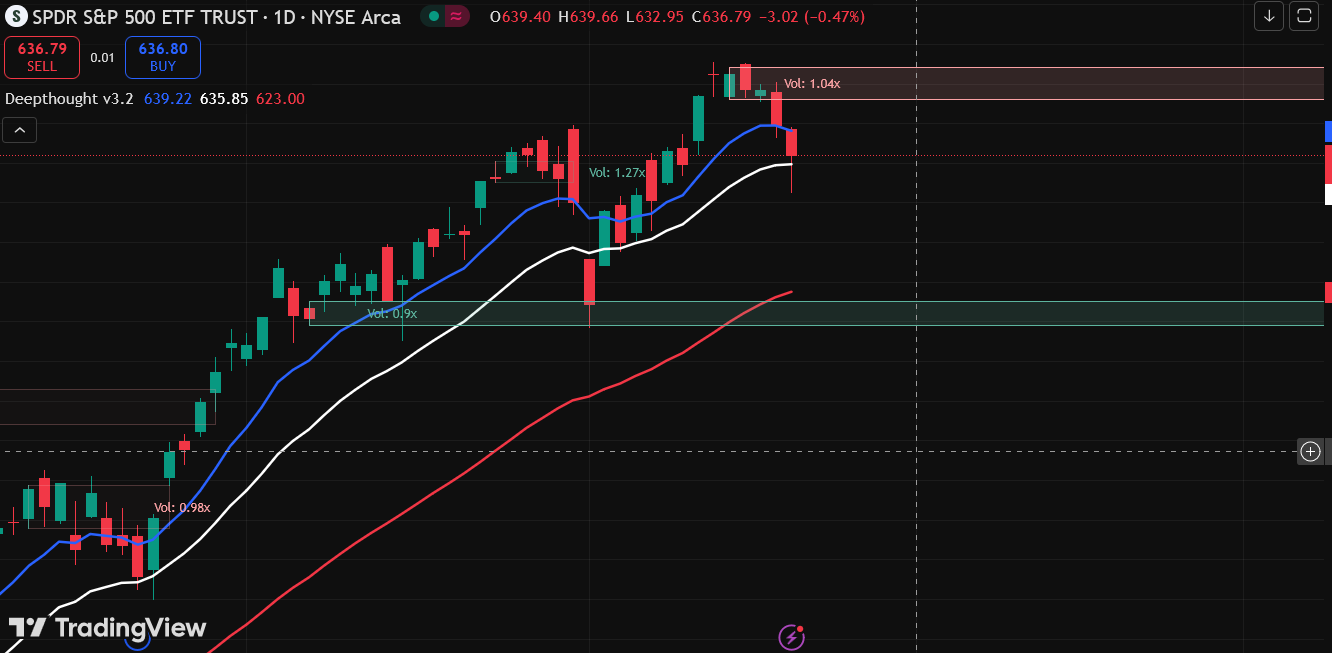Click the H639.66 high price value
Image resolution: width=1332 pixels, height=653 pixels.
point(589,17)
